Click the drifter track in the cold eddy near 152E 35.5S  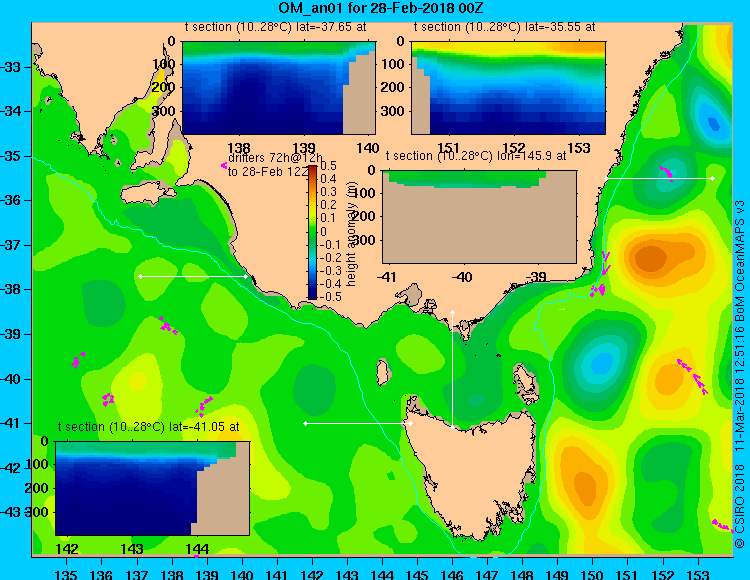pyautogui.click(x=666, y=173)
